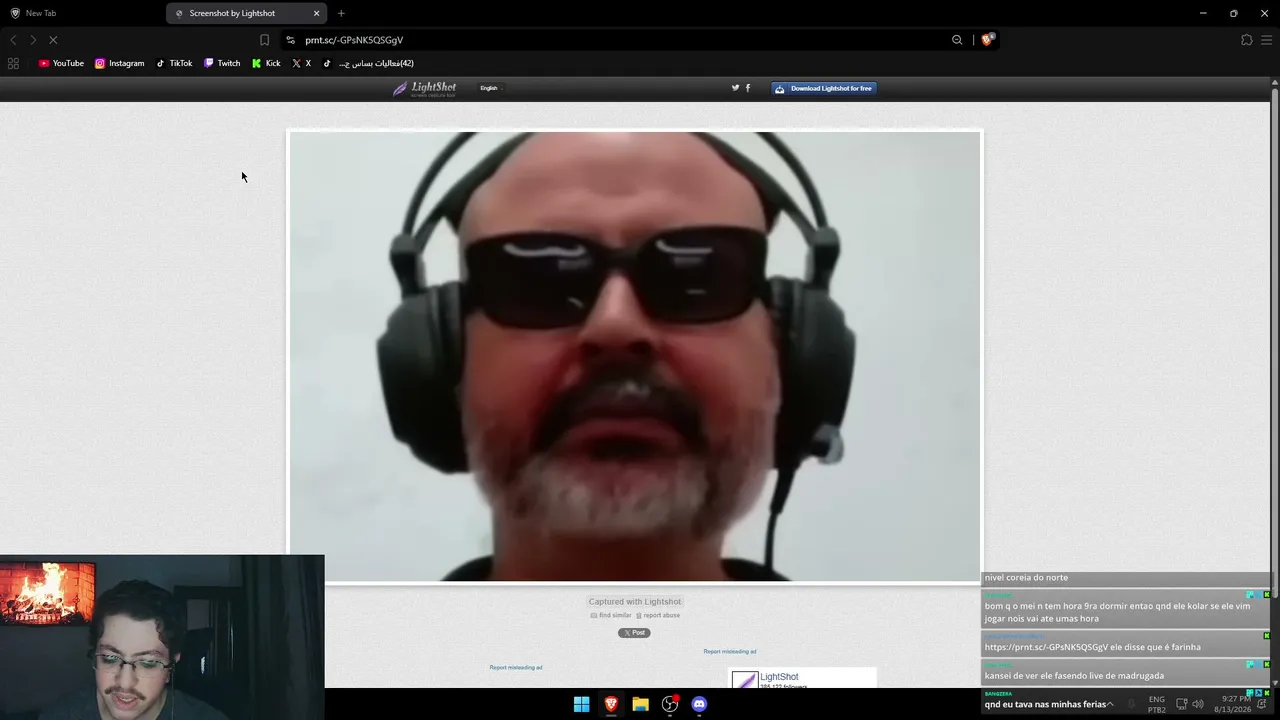Open the browser extensions puzzle icon

coord(1246,40)
